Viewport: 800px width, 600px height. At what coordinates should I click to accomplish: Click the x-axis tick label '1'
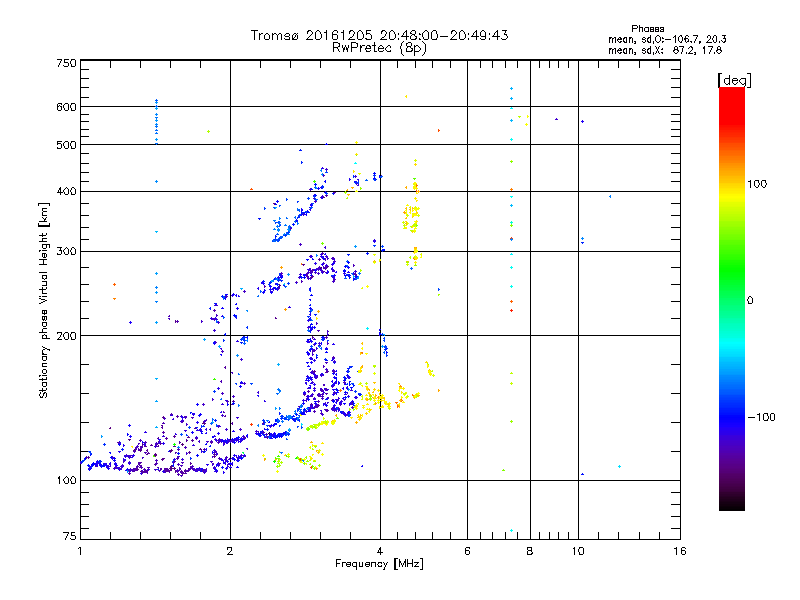[x=81, y=551]
